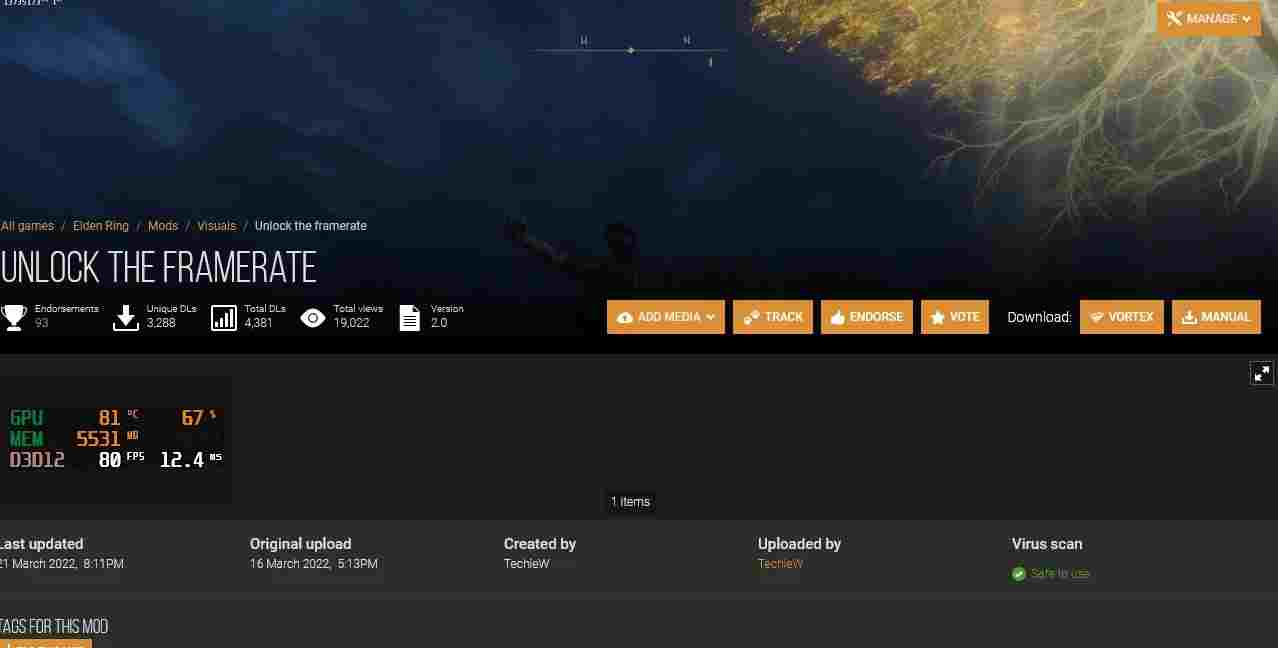The width and height of the screenshot is (1278, 648).
Task: Click the original upload date "16 March 2022, 5:13PM"
Action: [x=314, y=564]
